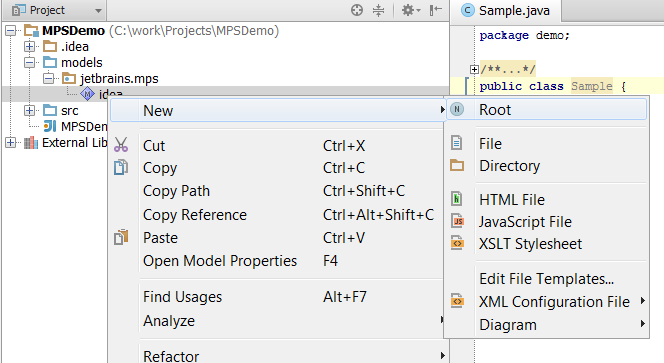Click the XML Configuration File icon

457,301
